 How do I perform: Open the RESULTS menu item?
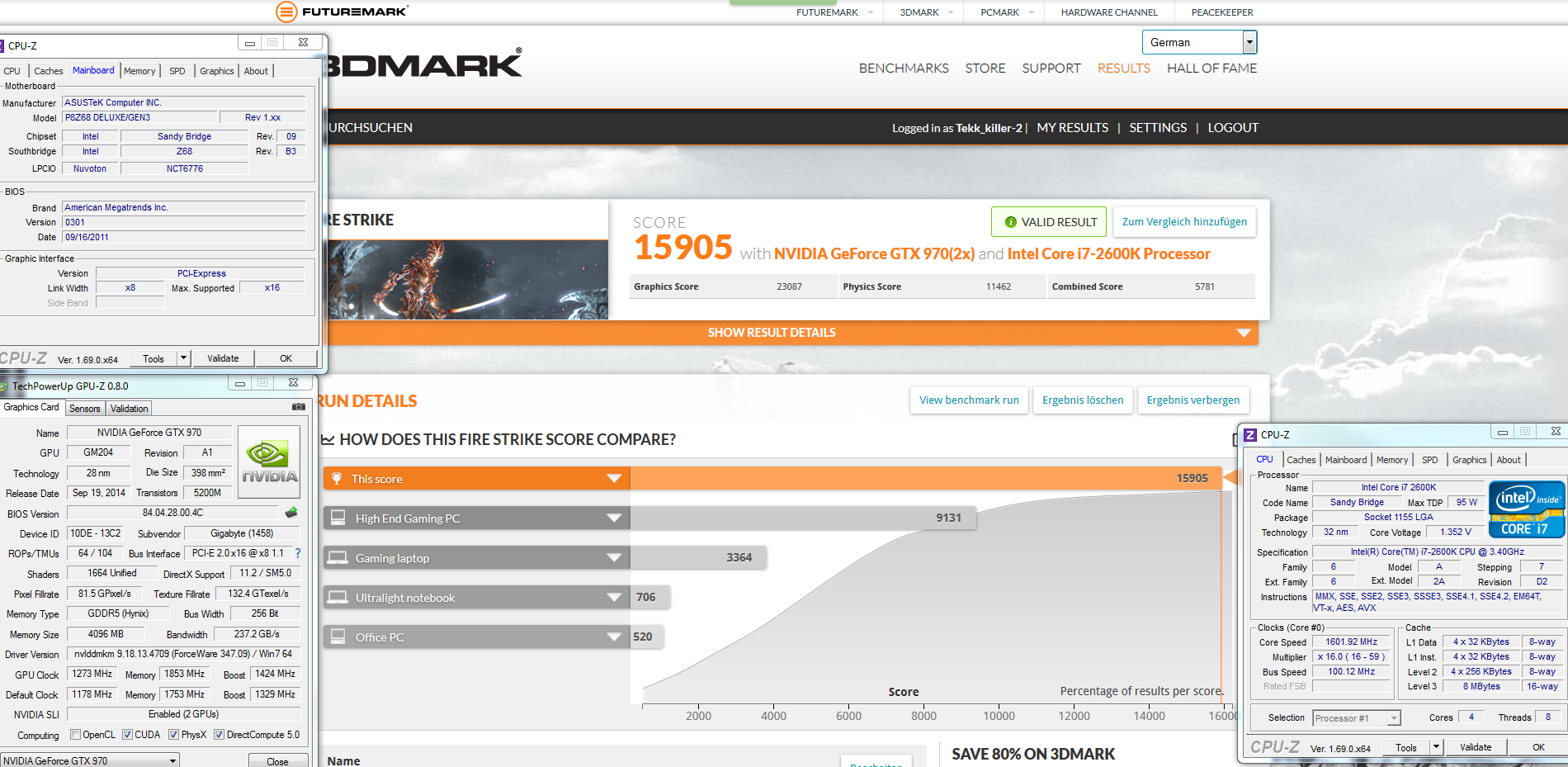[x=1124, y=69]
